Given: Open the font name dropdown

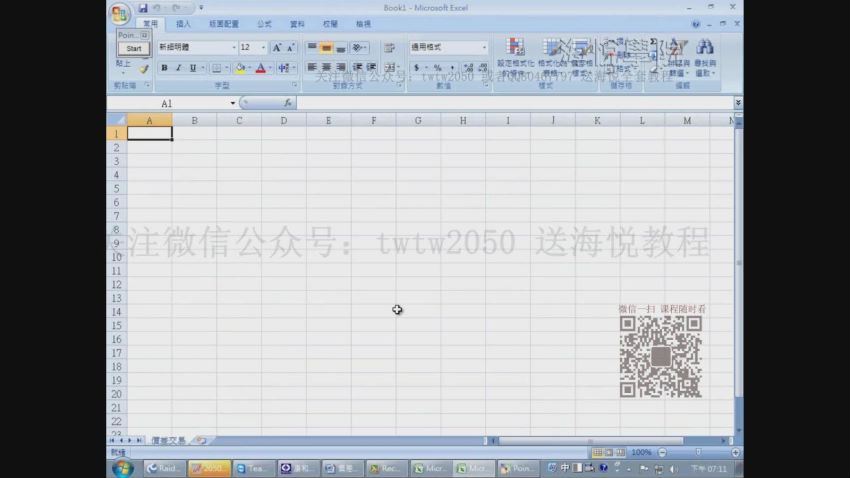Looking at the screenshot, I should (234, 48).
